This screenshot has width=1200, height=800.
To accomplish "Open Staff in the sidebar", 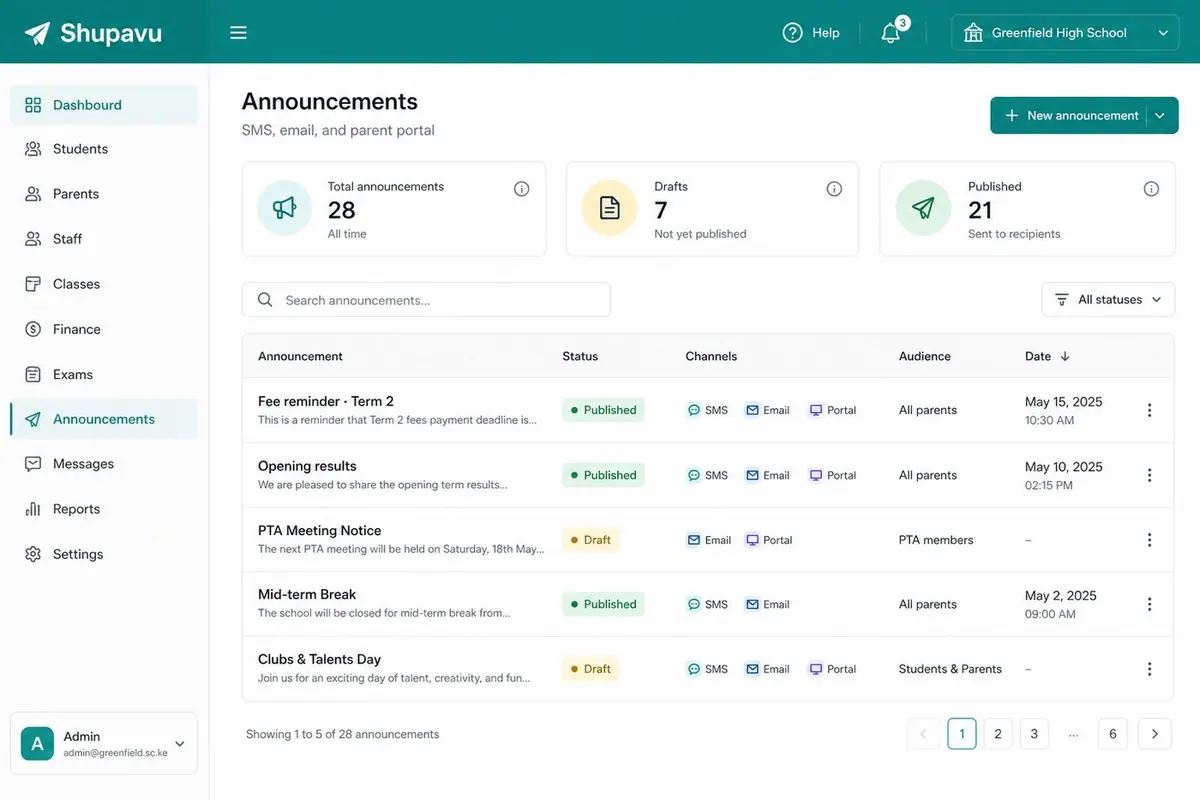I will (x=104, y=239).
